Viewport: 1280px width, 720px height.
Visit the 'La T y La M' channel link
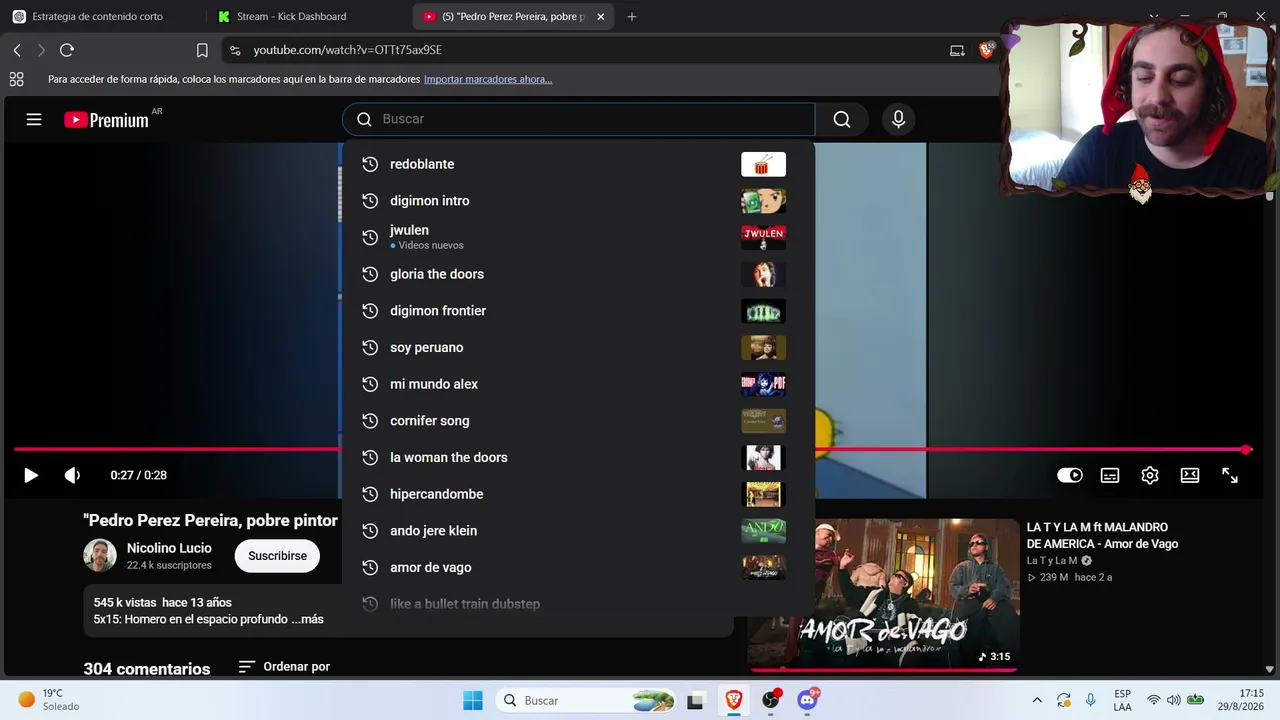click(1052, 561)
